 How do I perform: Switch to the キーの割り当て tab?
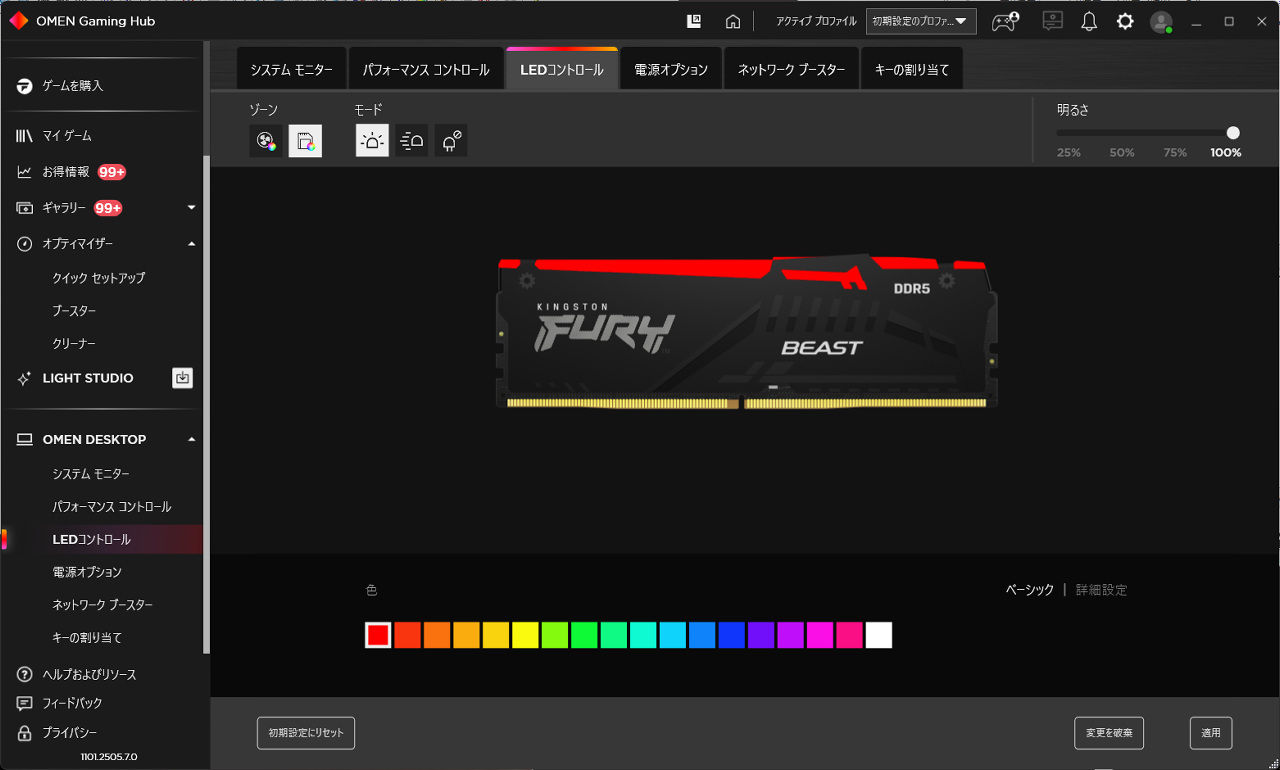pos(912,68)
